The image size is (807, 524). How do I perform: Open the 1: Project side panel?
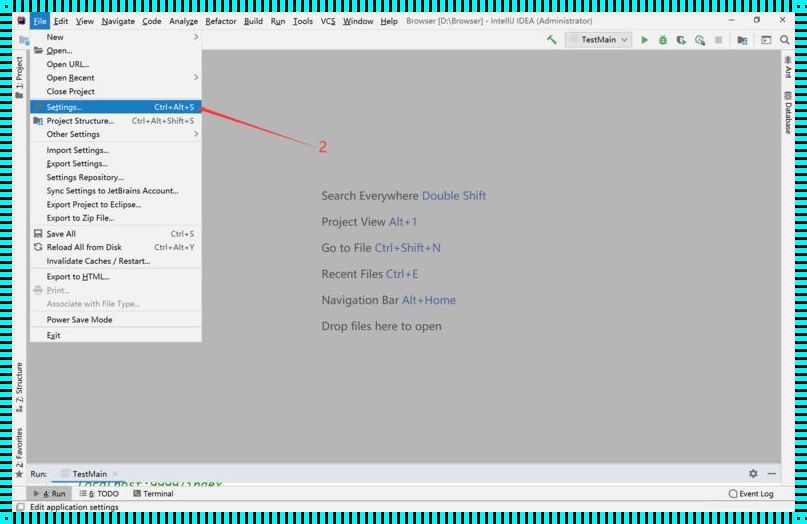tap(19, 77)
